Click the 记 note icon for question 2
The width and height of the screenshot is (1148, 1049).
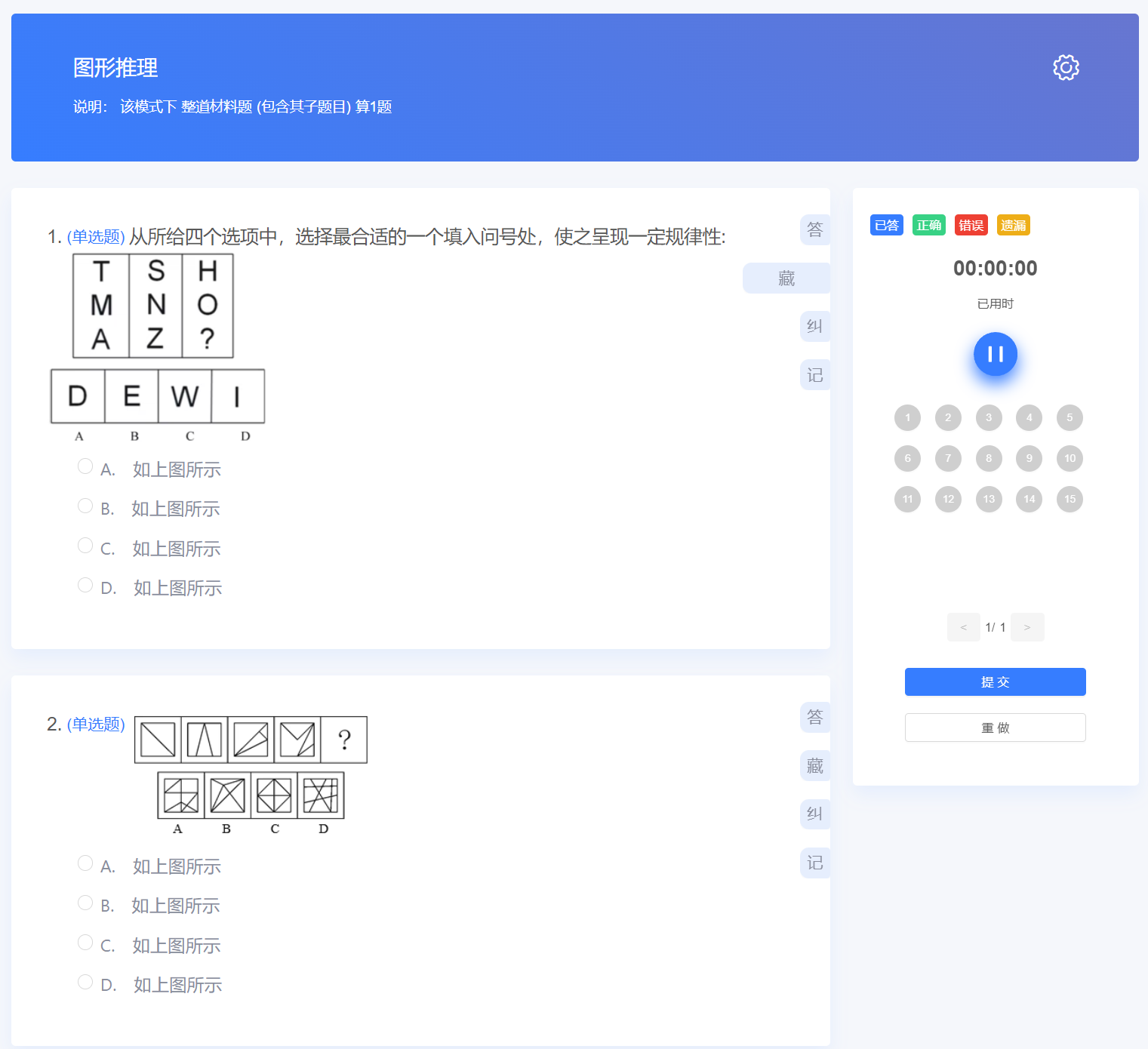[814, 863]
